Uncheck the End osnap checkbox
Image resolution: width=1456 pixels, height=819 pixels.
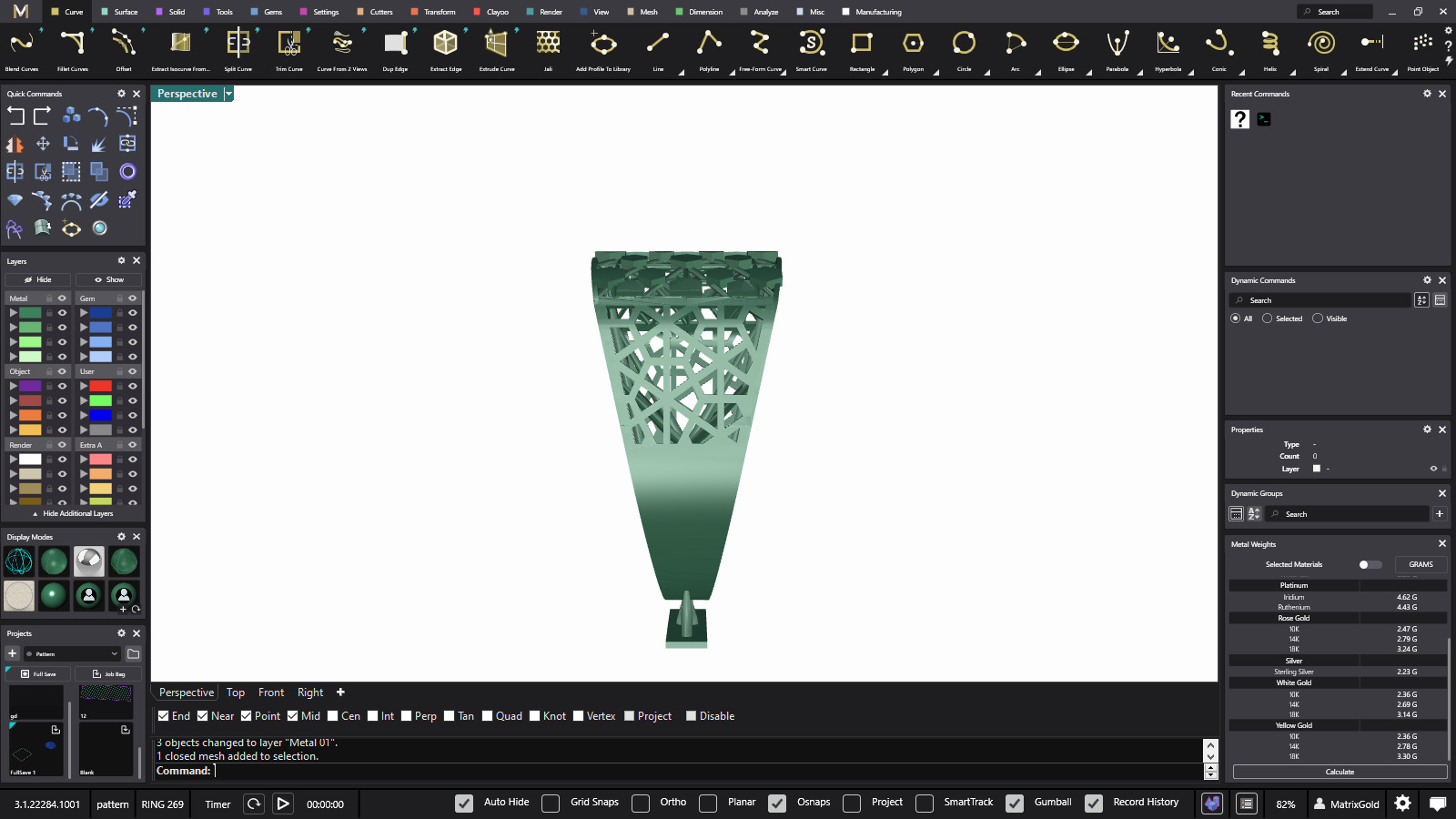[163, 716]
